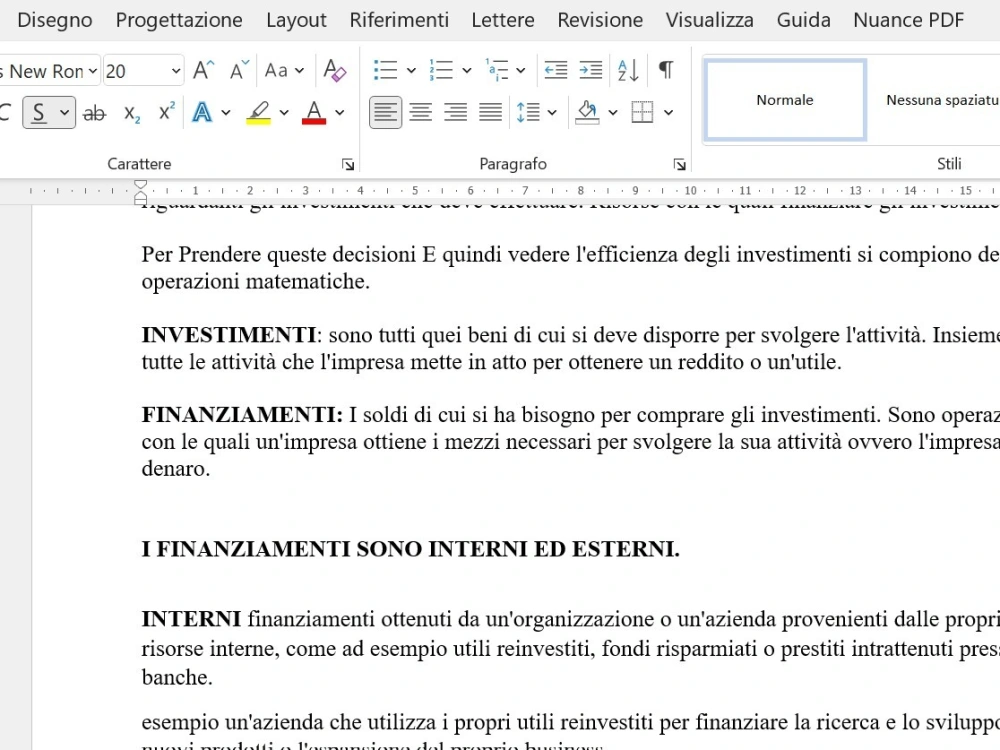Open the Progettazione tab
Viewport: 1000px width, 750px height.
pos(179,20)
